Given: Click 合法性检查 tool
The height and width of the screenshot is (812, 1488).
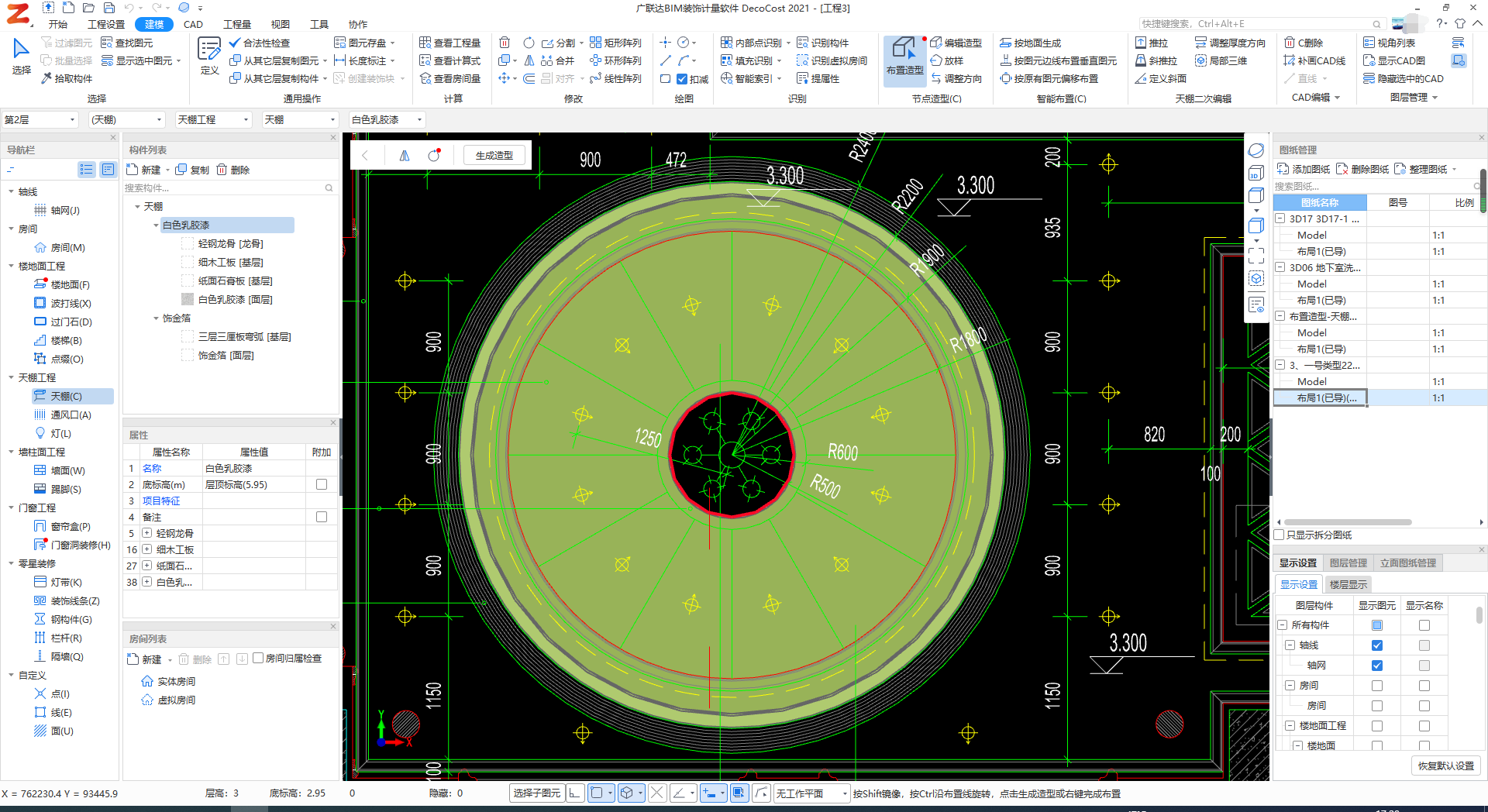Looking at the screenshot, I should pyautogui.click(x=260, y=43).
